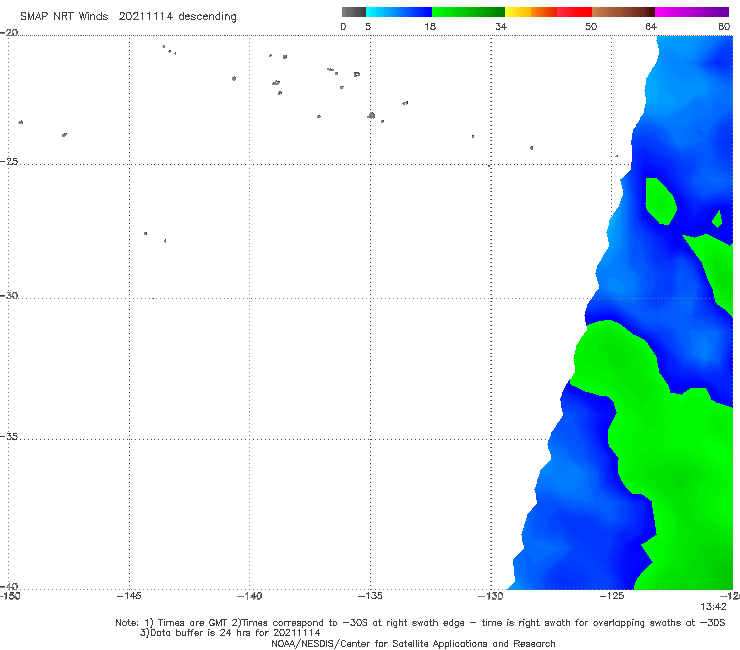The height and width of the screenshot is (650, 740).
Task: Click the swath time stamp '13:42'
Action: pyautogui.click(x=713, y=607)
